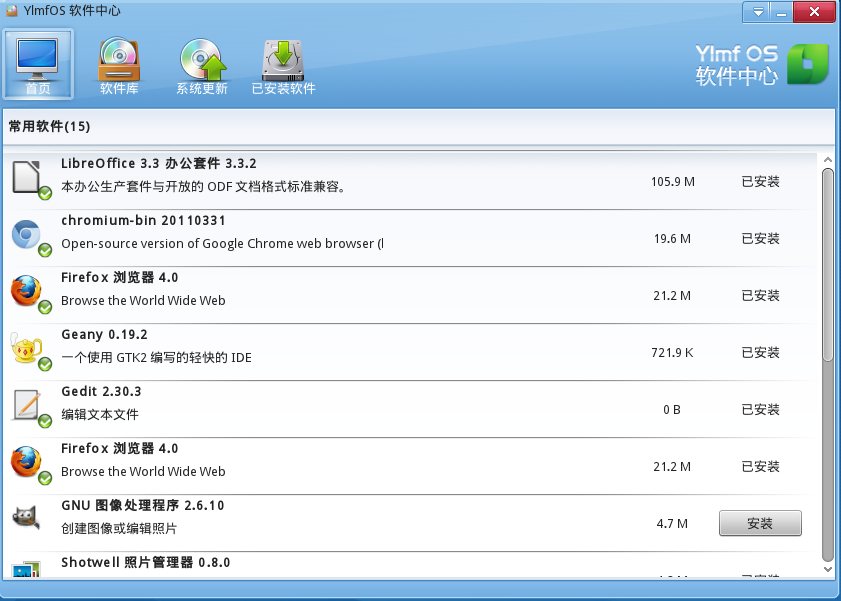Open the 软件库 software library tab
Viewport: 841px width, 601px height.
tap(119, 65)
